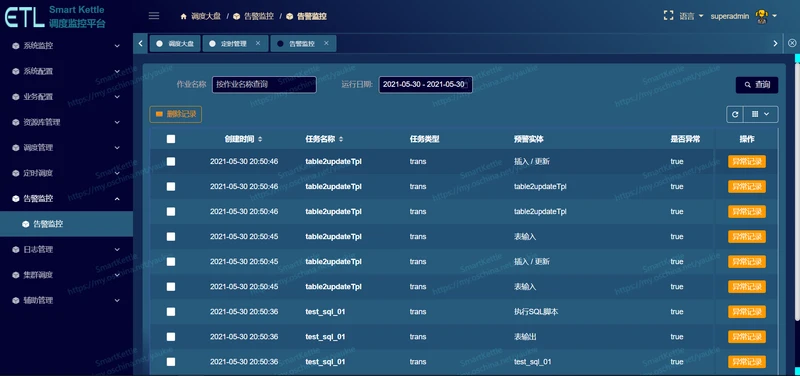Click the circled X close-all-tabs icon
Viewport: 800px width, 376px height.
(792, 43)
